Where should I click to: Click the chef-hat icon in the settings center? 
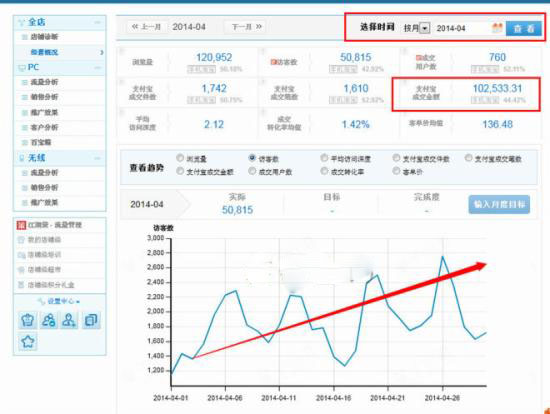pyautogui.click(x=28, y=320)
